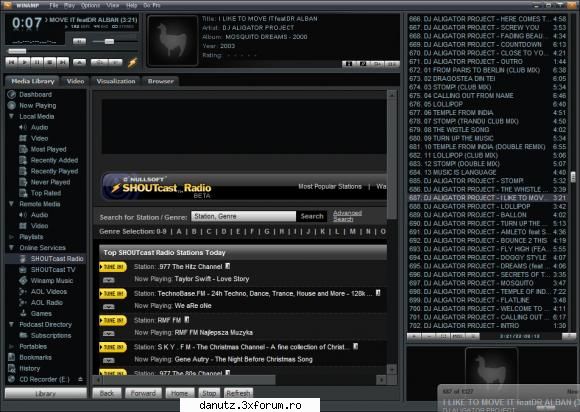Stop playback of the current track

pos(50,62)
